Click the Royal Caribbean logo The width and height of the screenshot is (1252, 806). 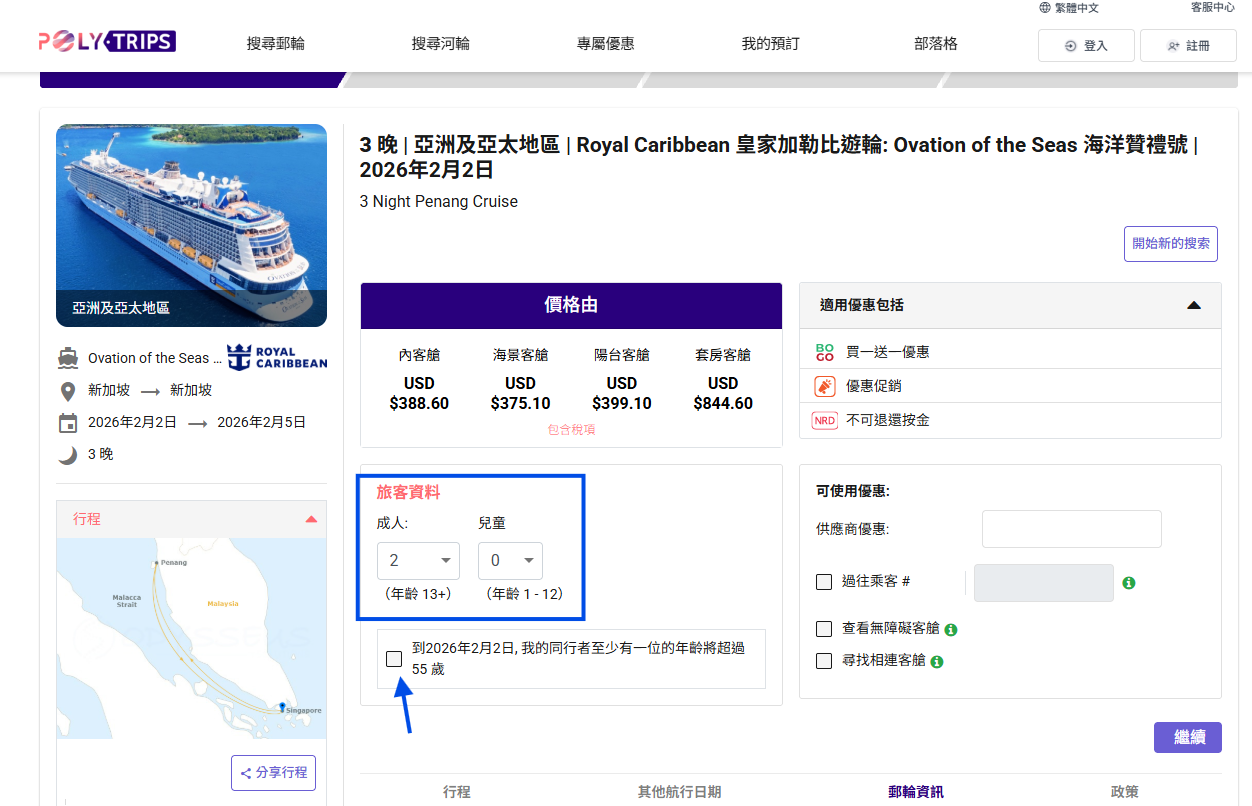click(x=277, y=358)
